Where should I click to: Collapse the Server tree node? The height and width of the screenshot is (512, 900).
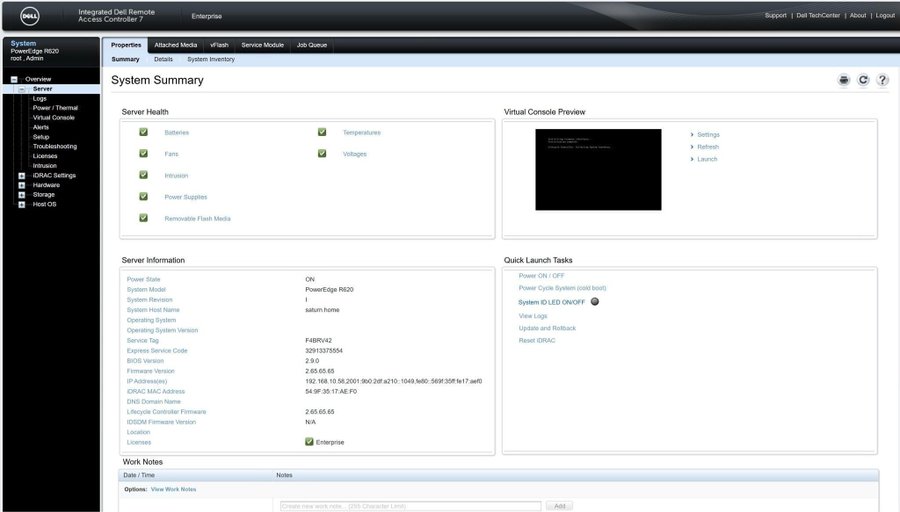[x=22, y=90]
